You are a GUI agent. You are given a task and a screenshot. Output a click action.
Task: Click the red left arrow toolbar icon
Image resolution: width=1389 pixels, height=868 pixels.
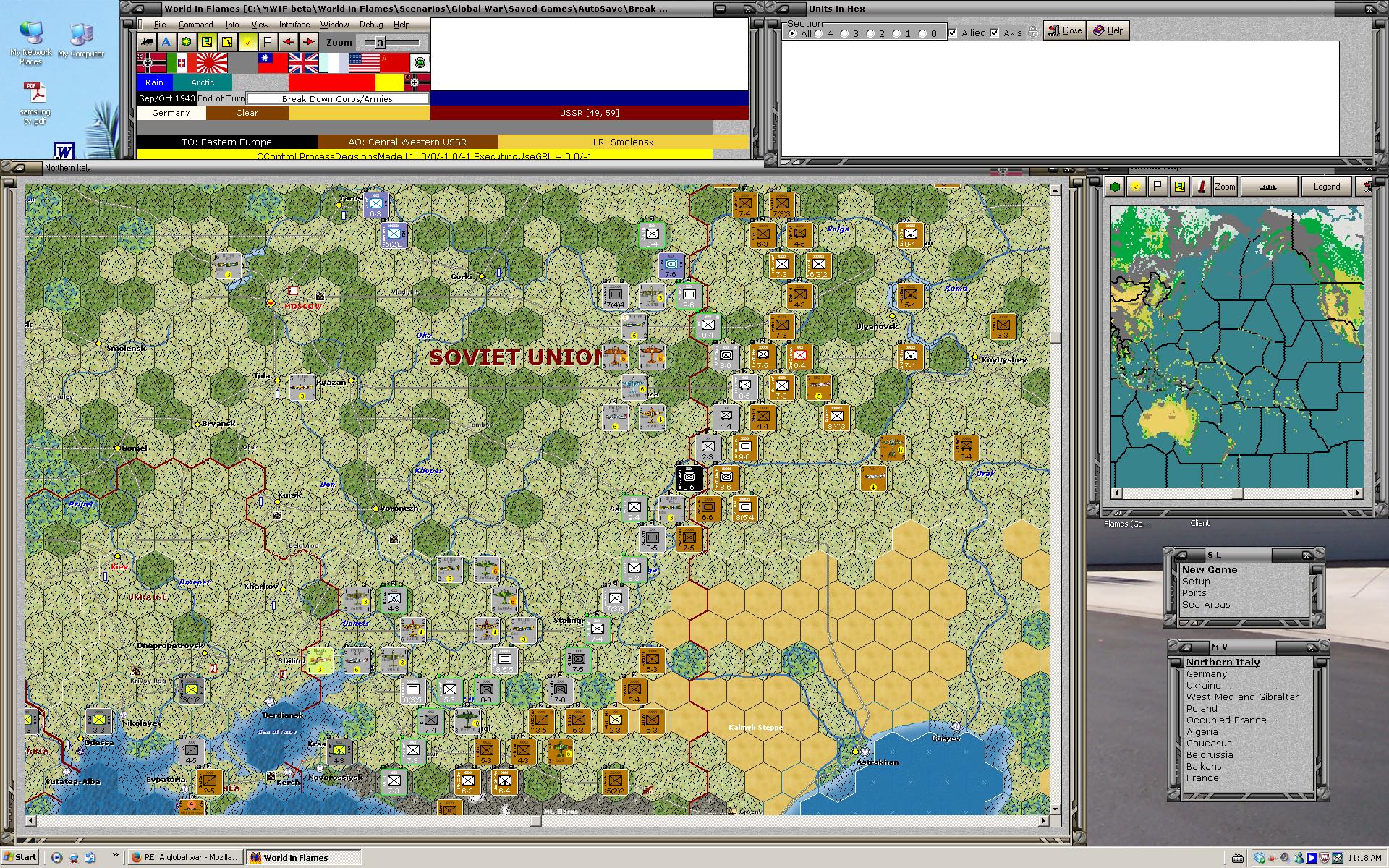tap(288, 42)
